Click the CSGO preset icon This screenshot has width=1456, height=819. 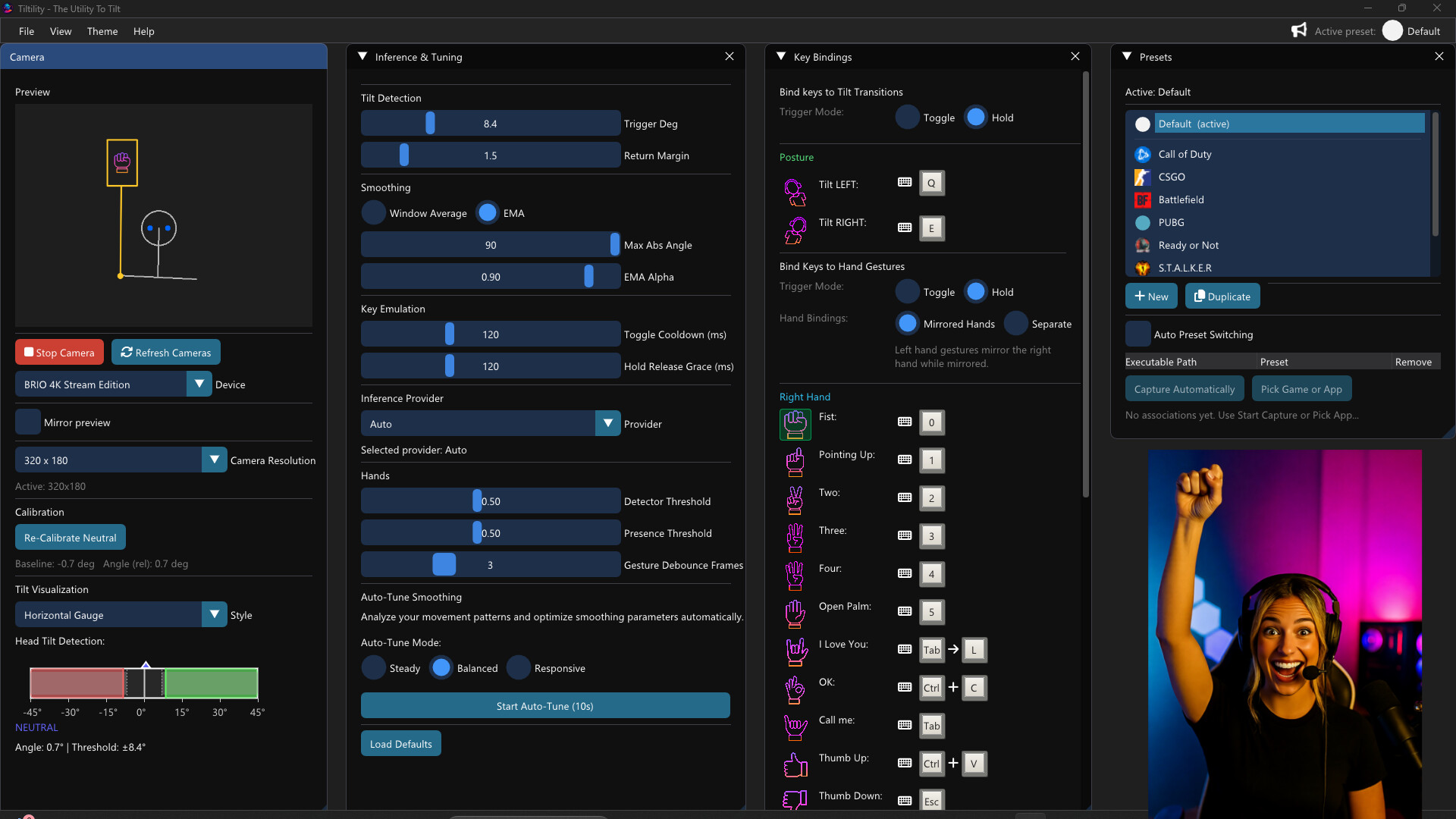click(x=1143, y=177)
